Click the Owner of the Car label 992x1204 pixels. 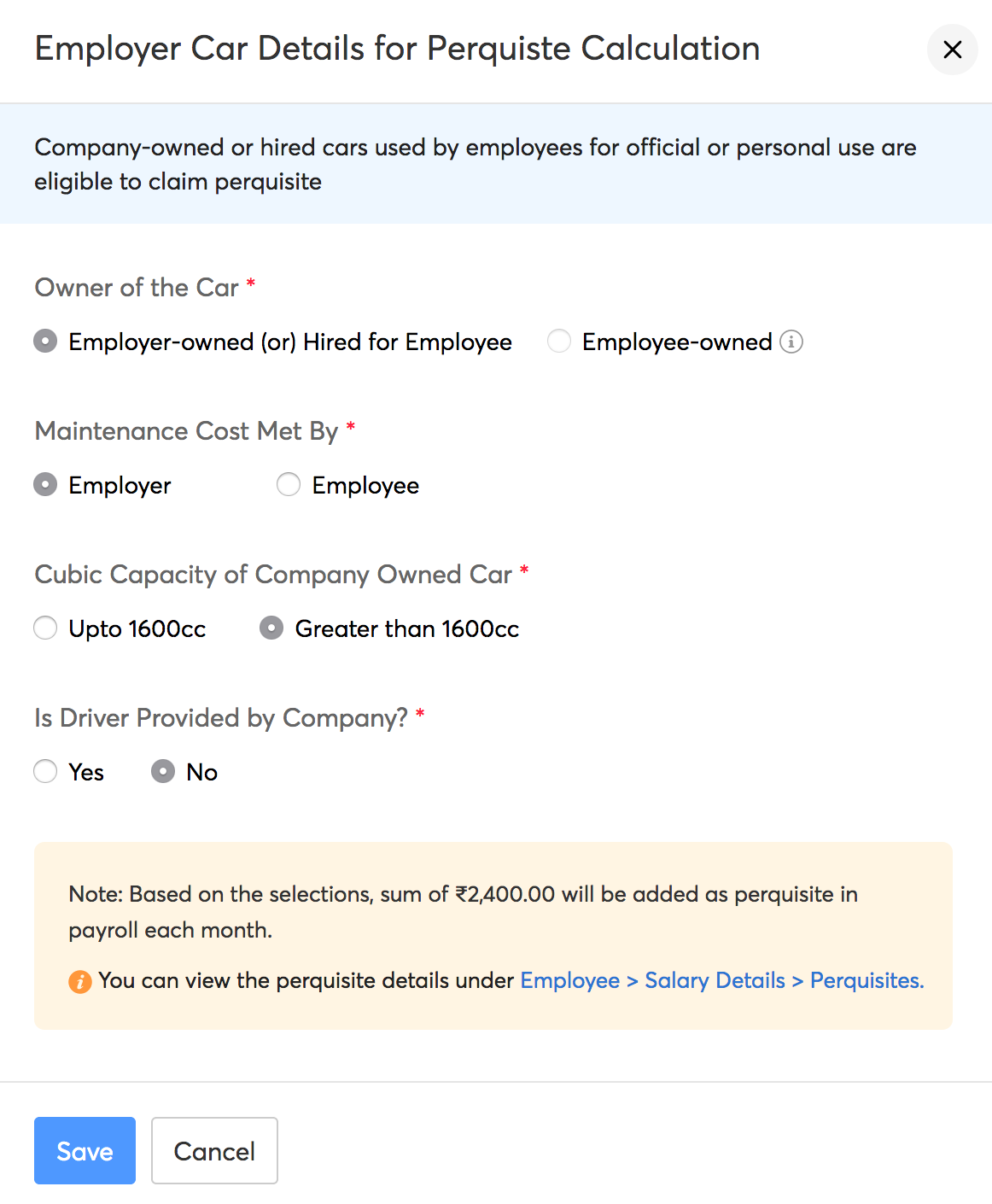pos(137,288)
